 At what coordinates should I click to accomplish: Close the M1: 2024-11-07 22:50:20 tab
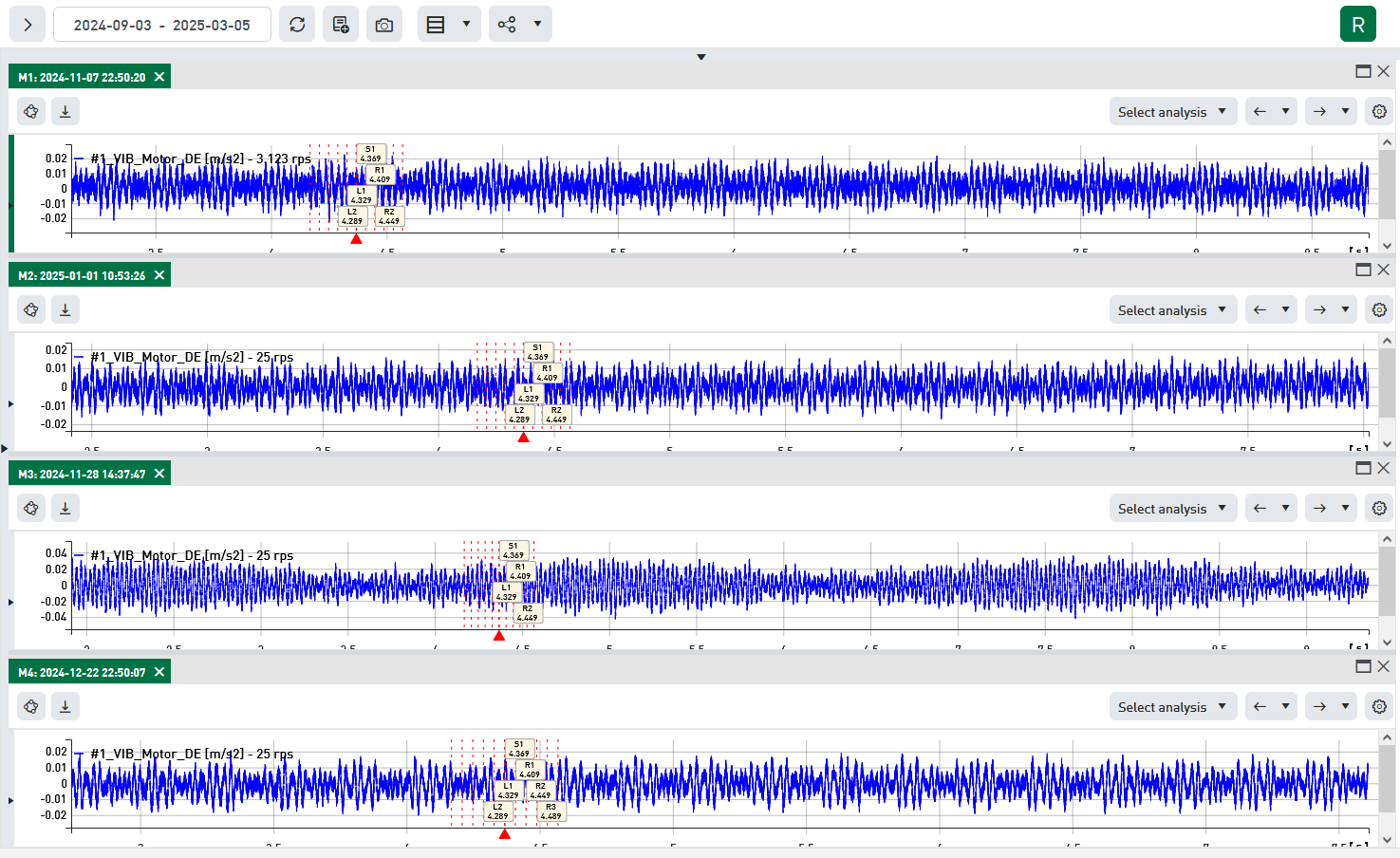[x=159, y=77]
